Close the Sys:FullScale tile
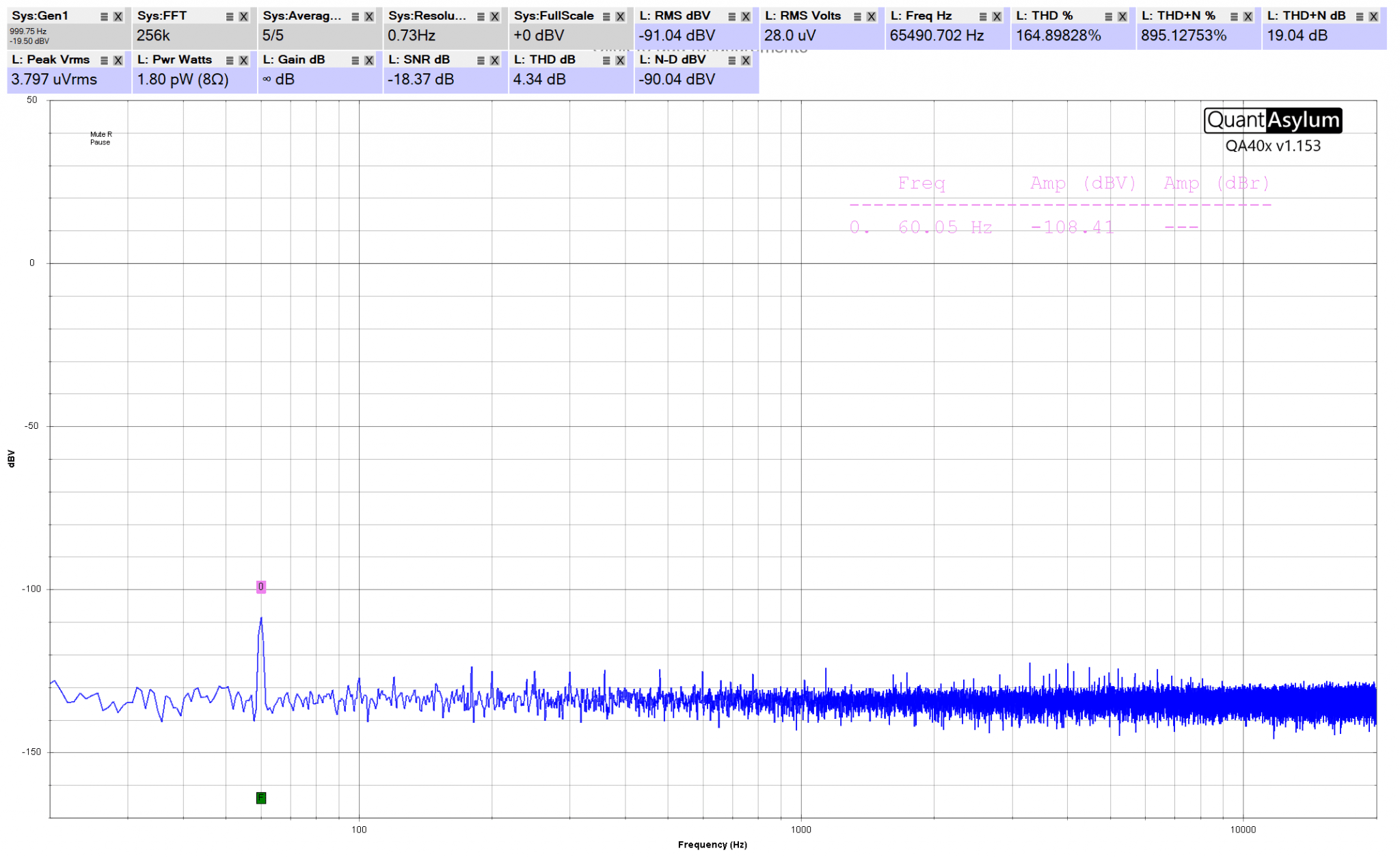The width and height of the screenshot is (1400, 857). pyautogui.click(x=620, y=16)
